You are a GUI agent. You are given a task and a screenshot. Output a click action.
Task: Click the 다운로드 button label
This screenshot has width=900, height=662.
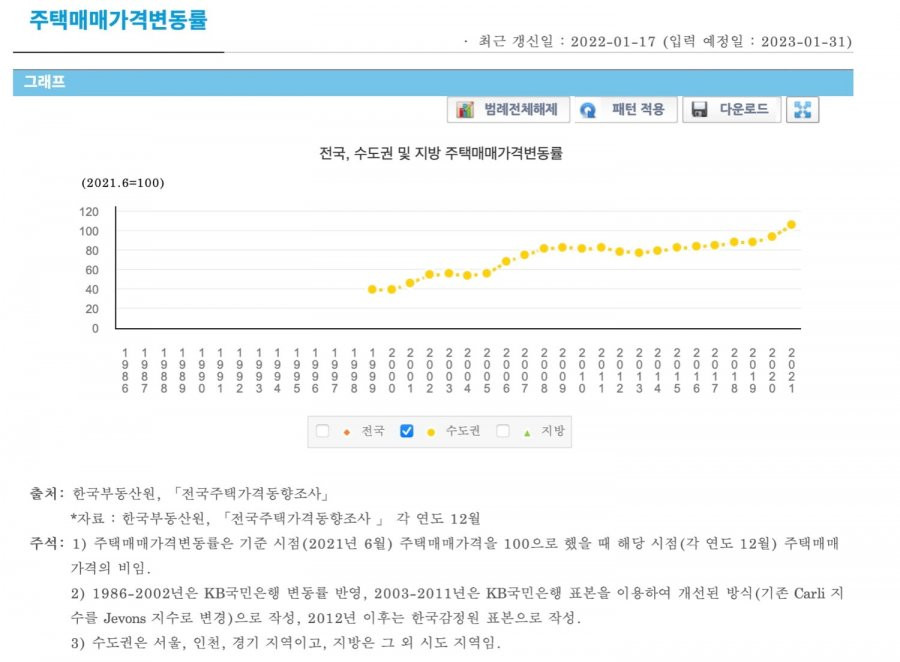(x=744, y=109)
